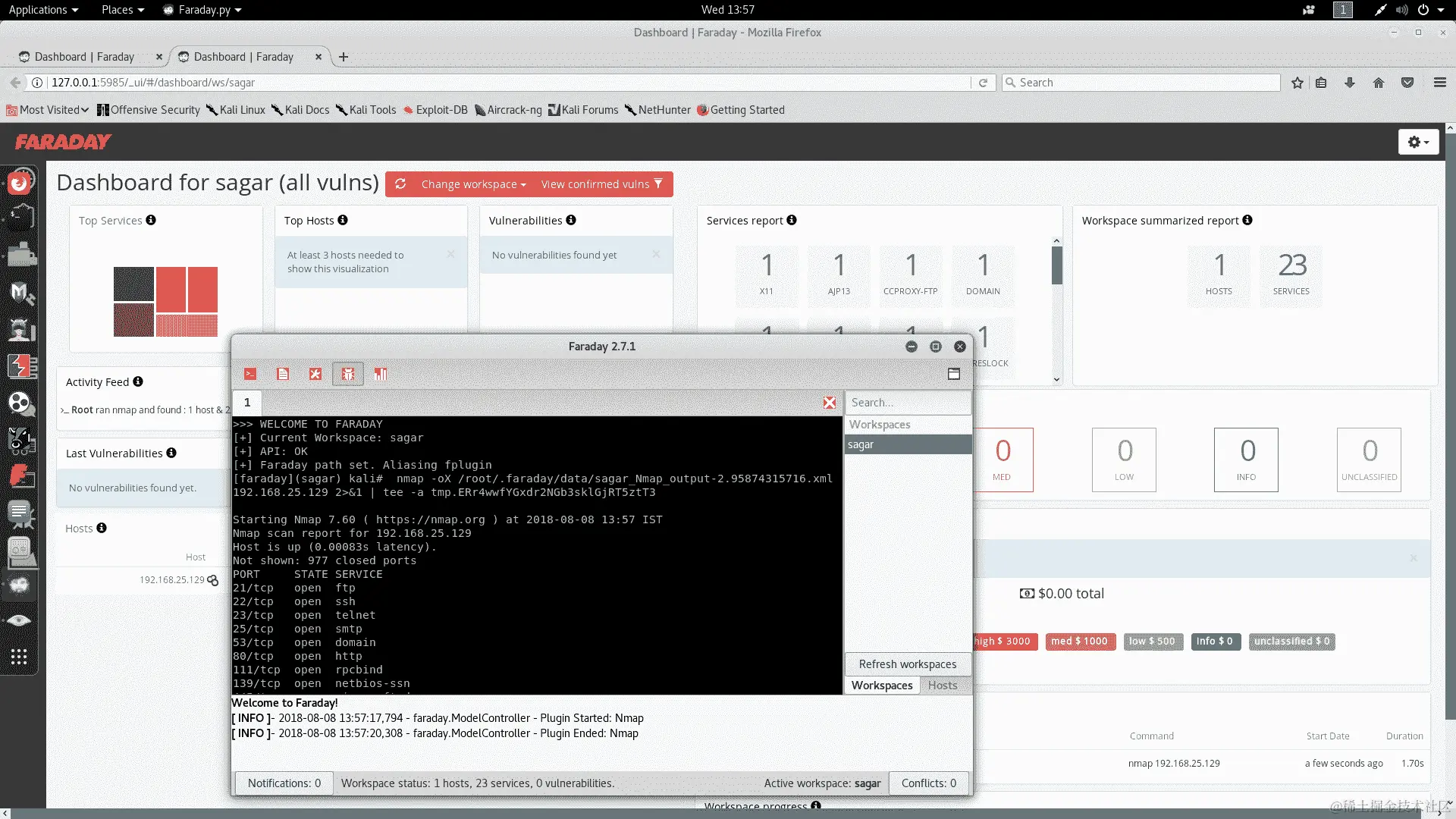
Task: Switch to the Hosts tab in Faraday sidebar
Action: (x=942, y=686)
